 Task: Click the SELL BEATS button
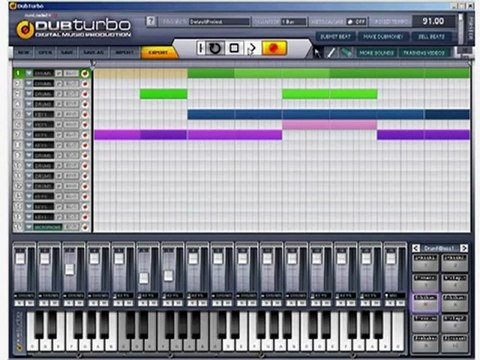pos(431,36)
